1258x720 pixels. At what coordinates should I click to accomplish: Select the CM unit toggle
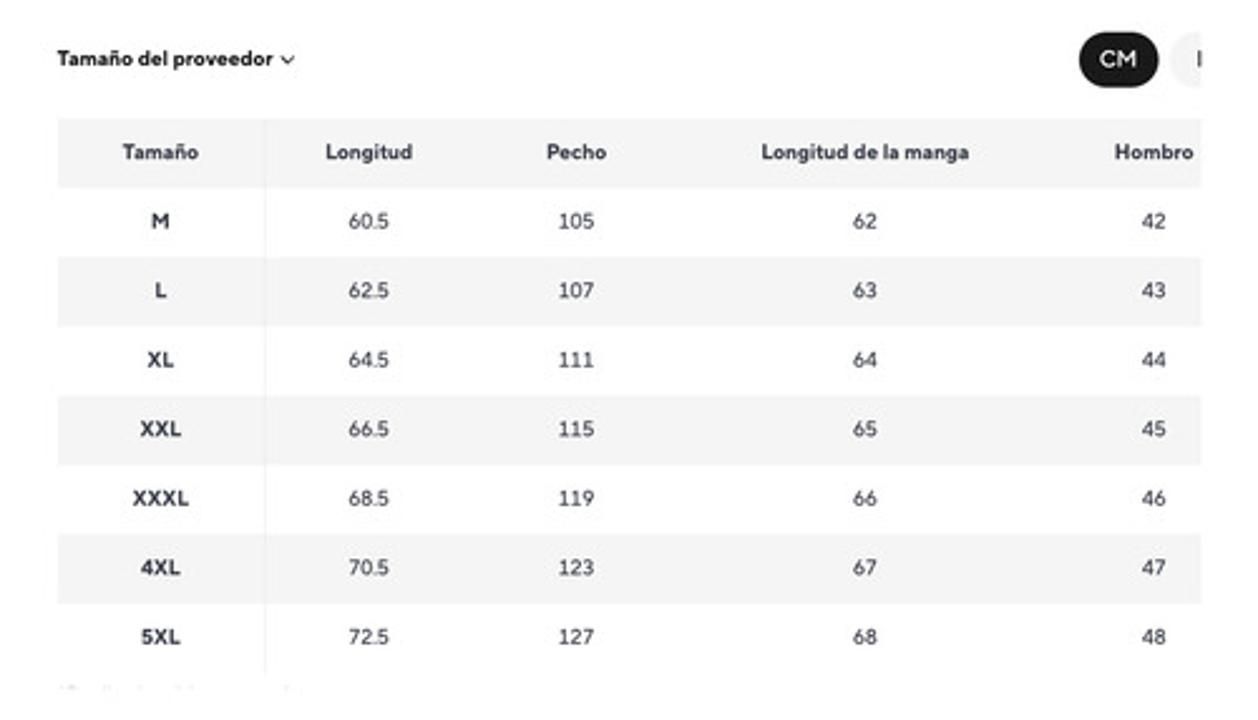click(1117, 59)
